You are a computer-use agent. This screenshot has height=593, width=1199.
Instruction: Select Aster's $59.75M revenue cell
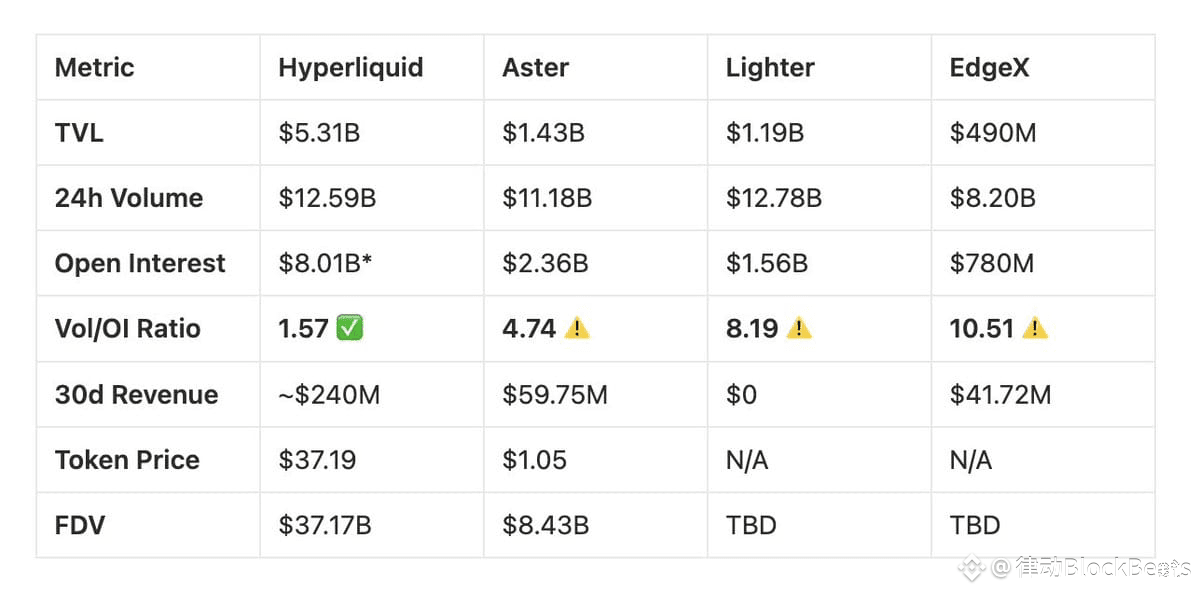(554, 394)
